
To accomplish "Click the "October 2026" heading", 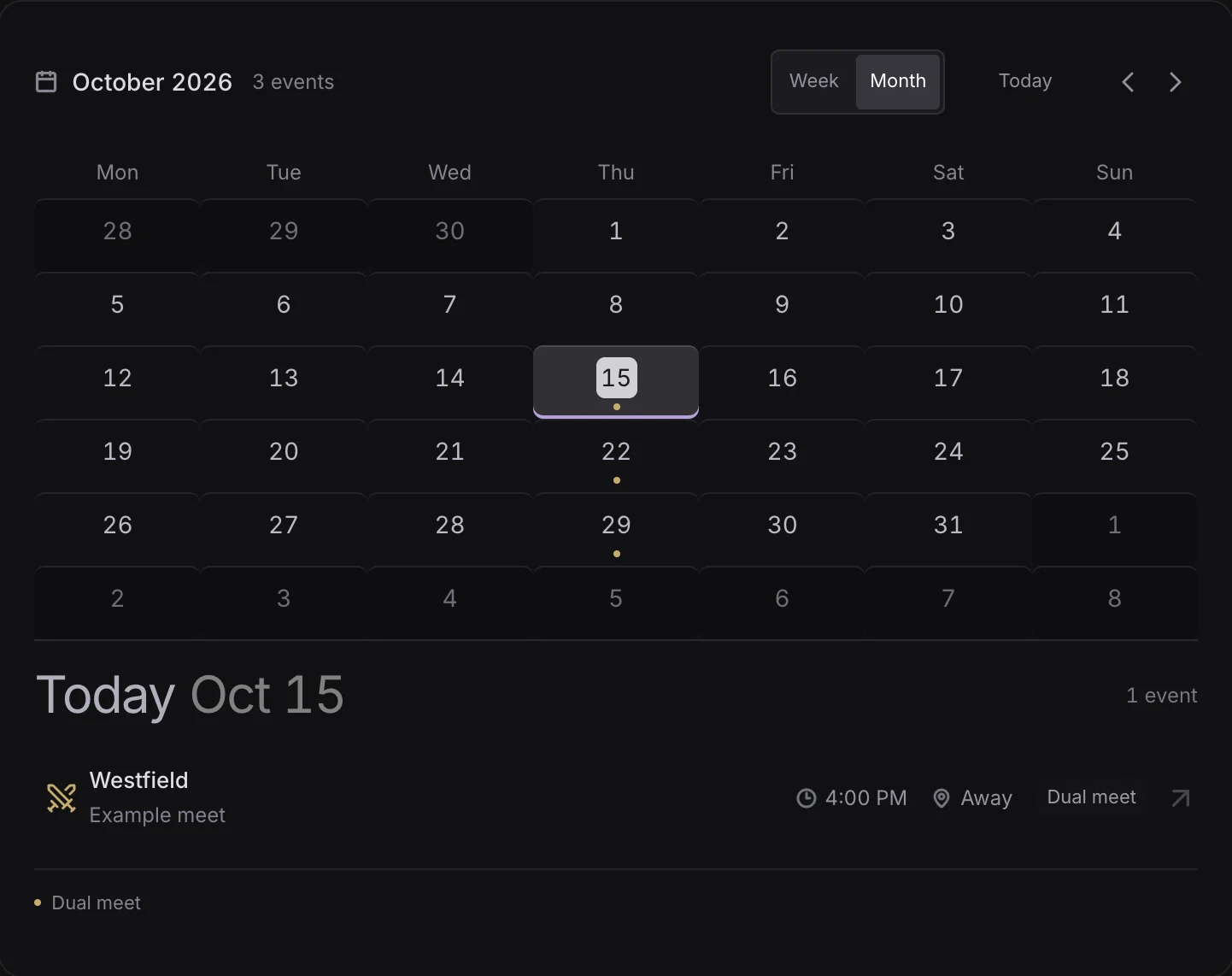I will tap(152, 82).
